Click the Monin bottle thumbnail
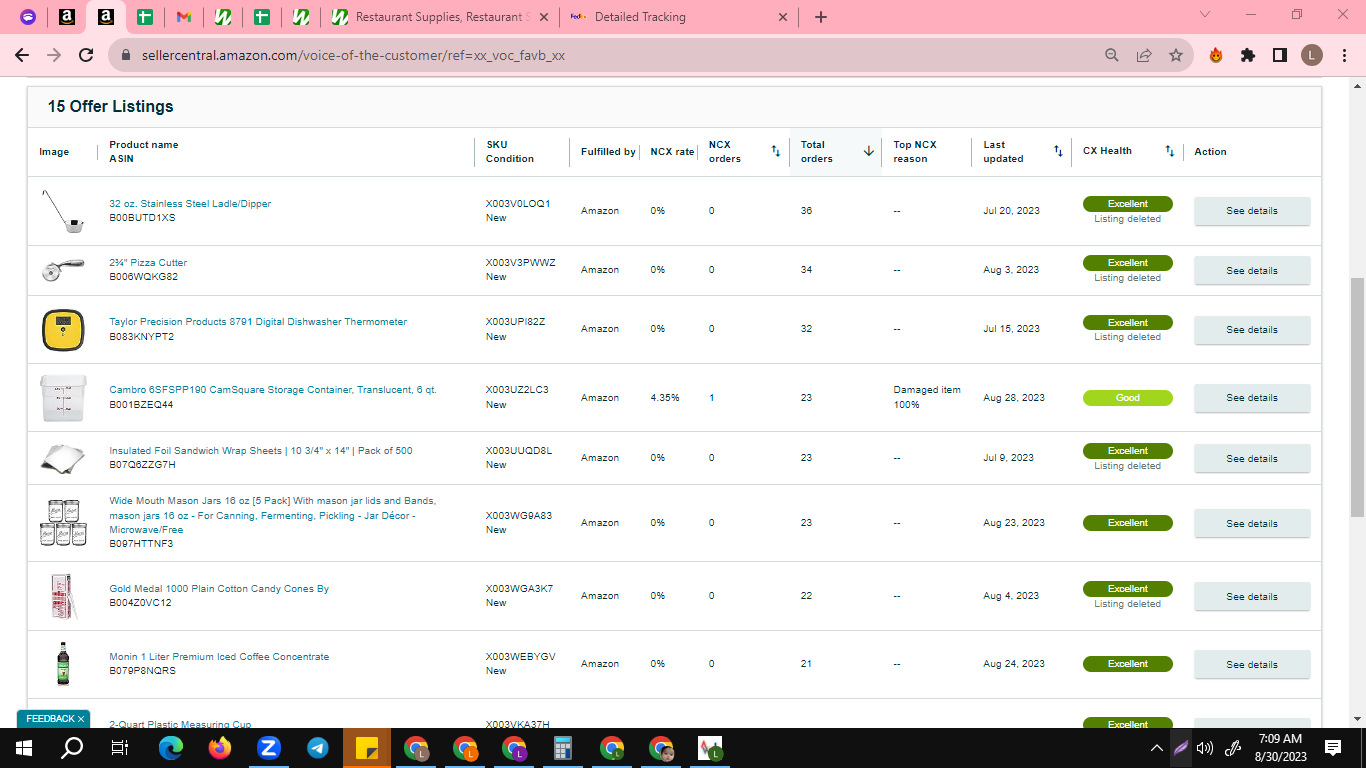This screenshot has height=768, width=1366. [x=62, y=664]
